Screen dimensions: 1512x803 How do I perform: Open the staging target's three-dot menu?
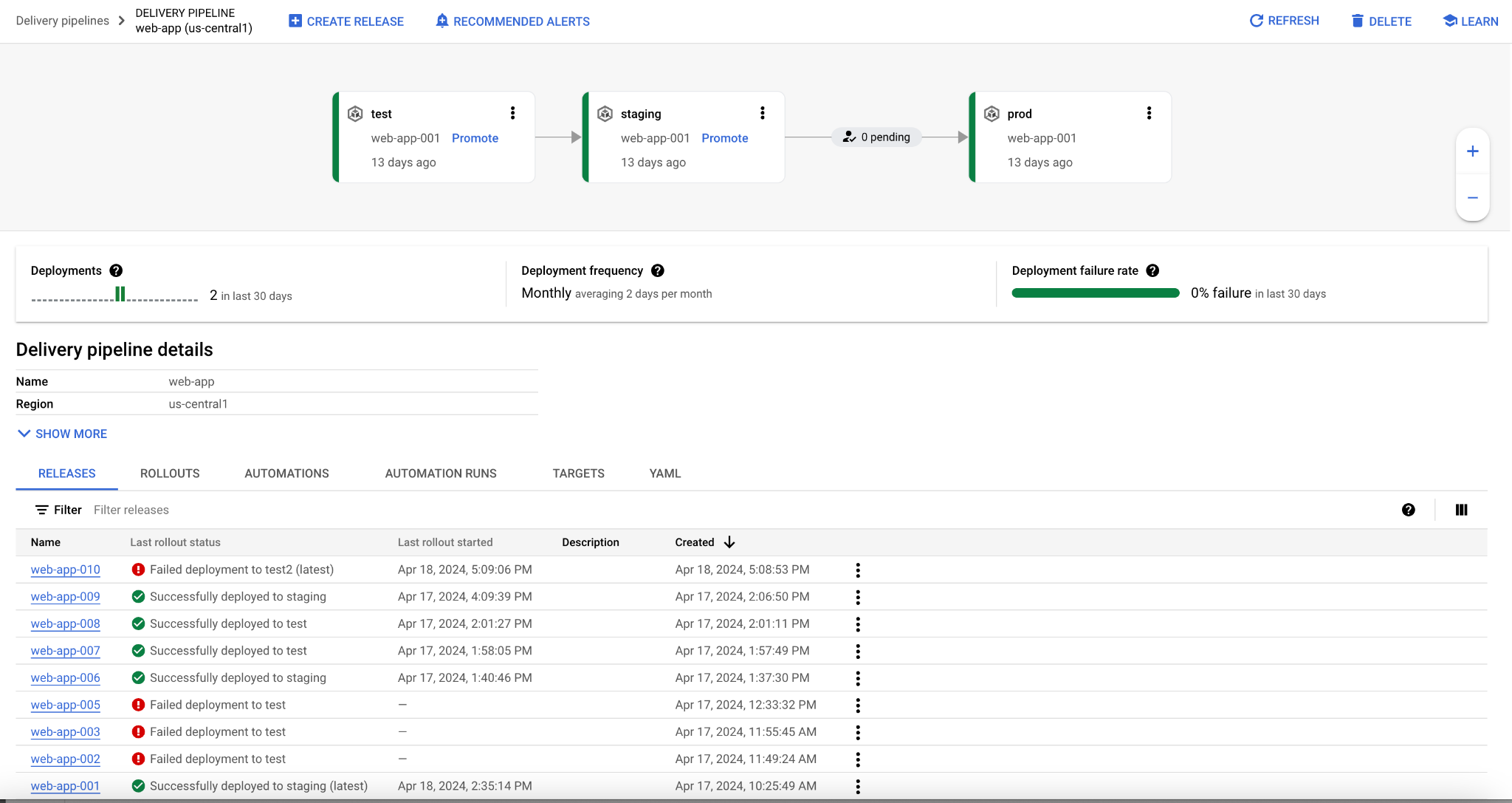(x=762, y=113)
